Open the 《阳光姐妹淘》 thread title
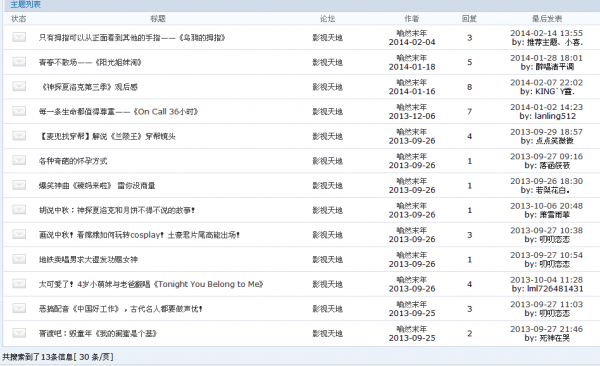This screenshot has width=600, height=366. click(x=90, y=62)
